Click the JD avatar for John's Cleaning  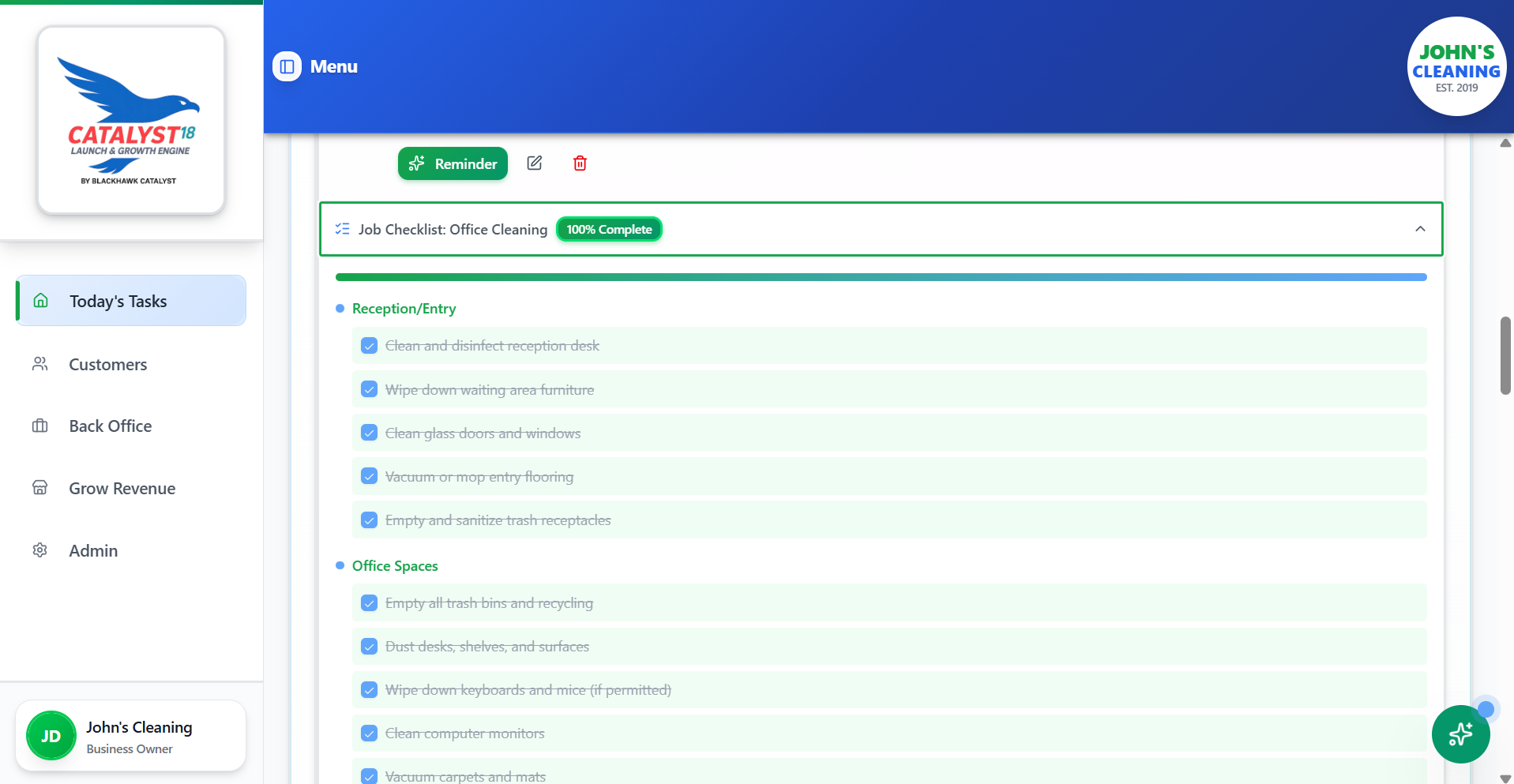51,735
